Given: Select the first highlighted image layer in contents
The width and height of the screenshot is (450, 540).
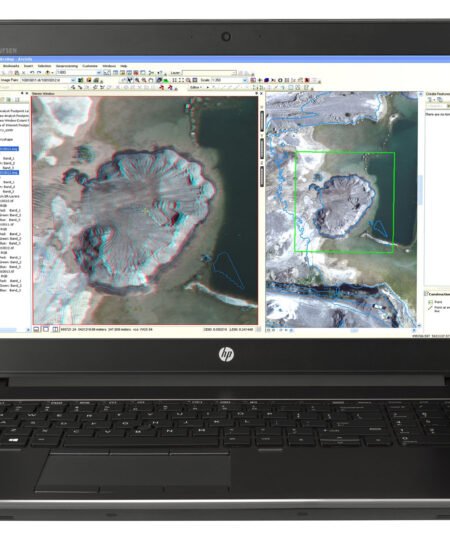Looking at the screenshot, I should pos(9,149).
